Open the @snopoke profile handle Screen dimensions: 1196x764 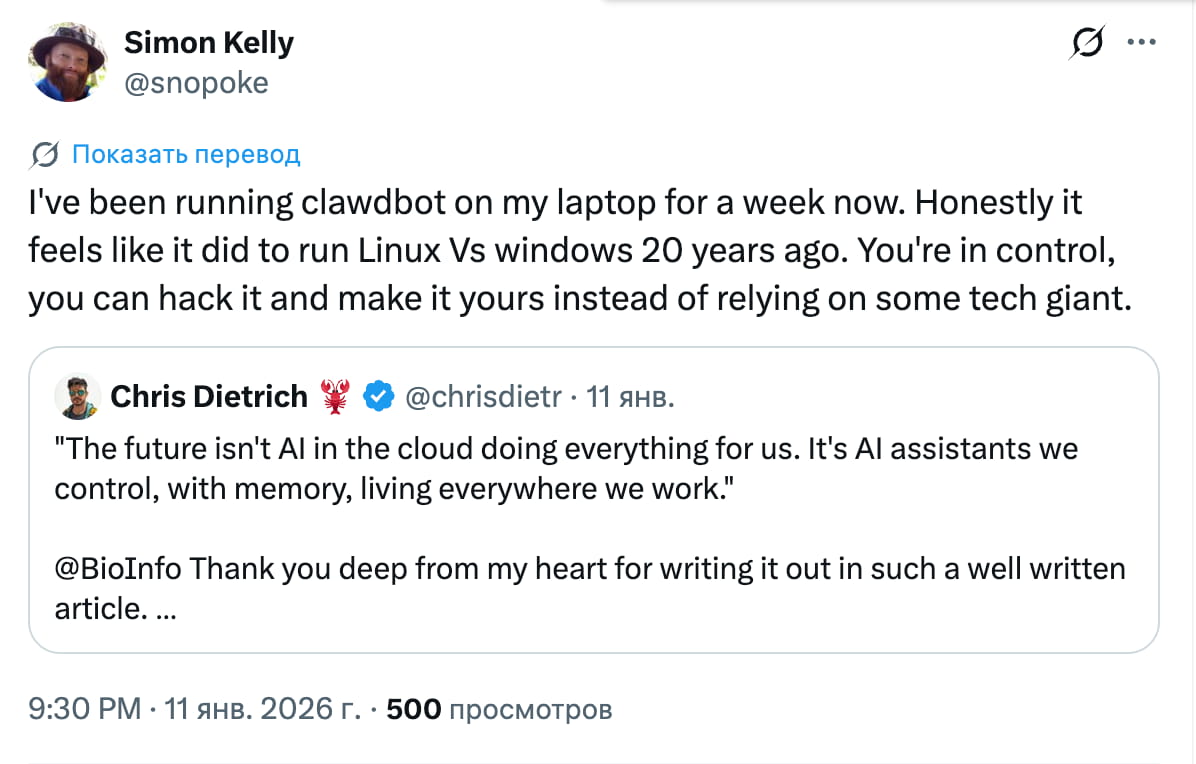point(197,83)
